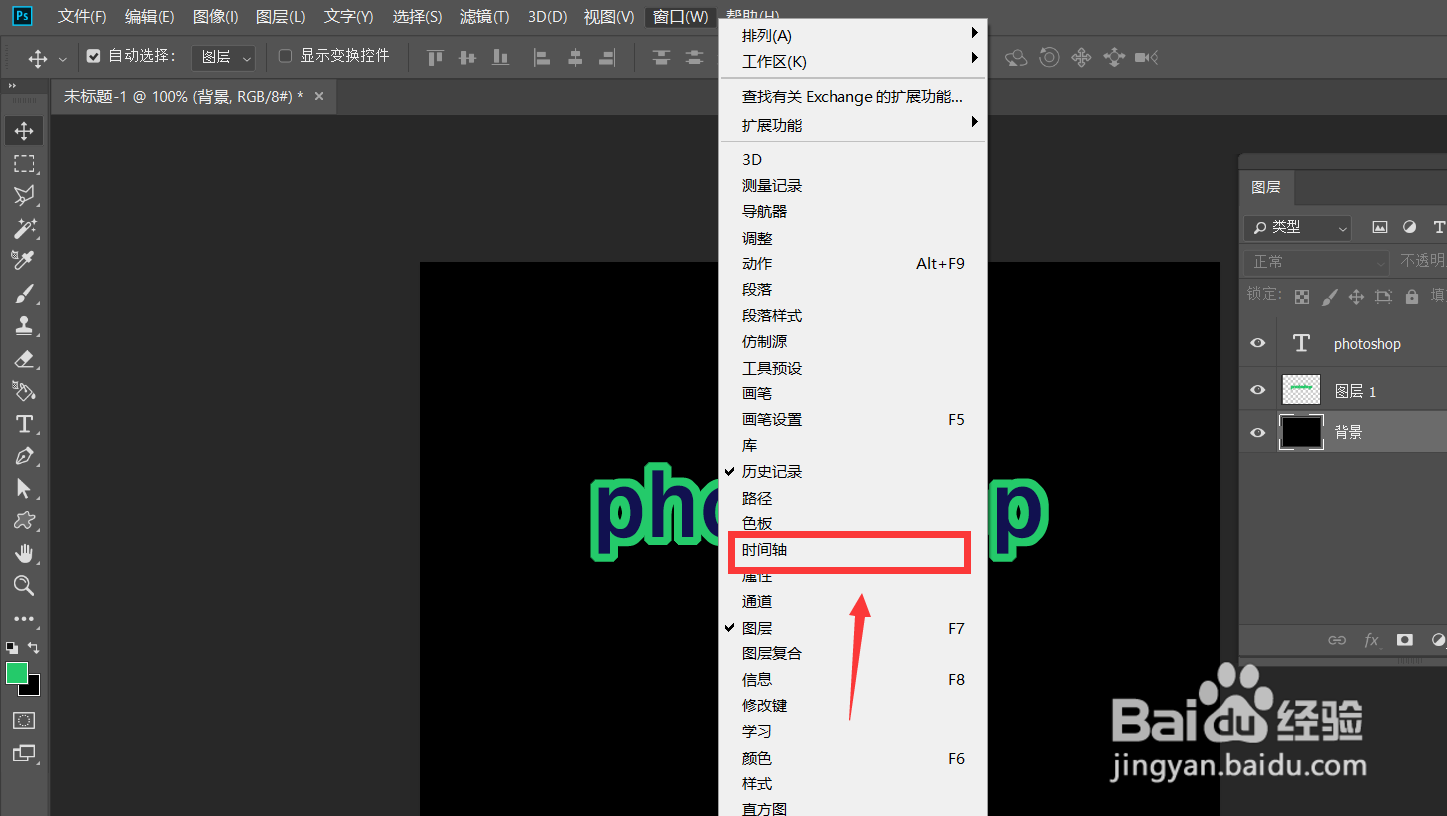Viewport: 1447px width, 816px height.
Task: Reset default foreground and background colors
Action: (x=12, y=648)
